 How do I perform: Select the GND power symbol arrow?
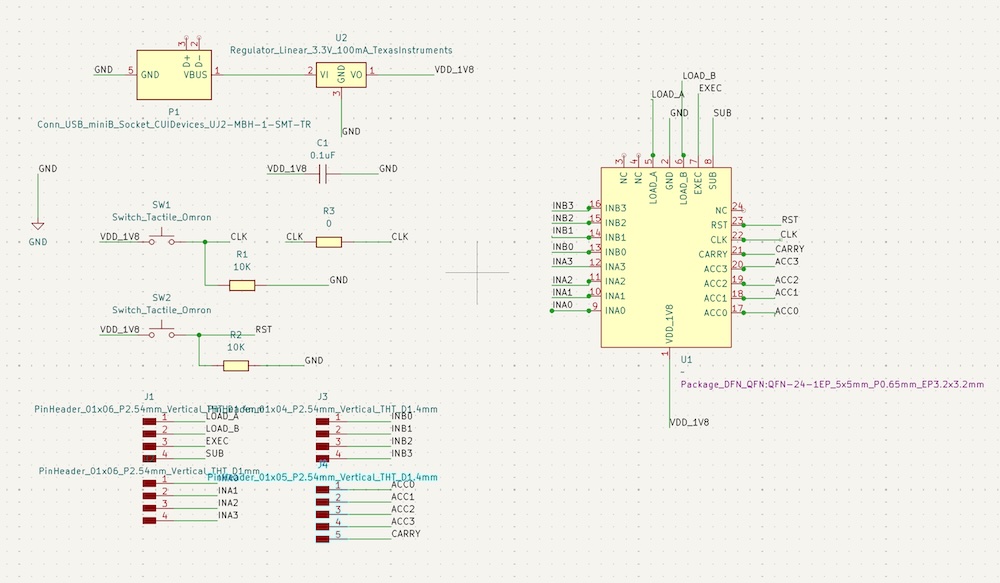tap(38, 227)
